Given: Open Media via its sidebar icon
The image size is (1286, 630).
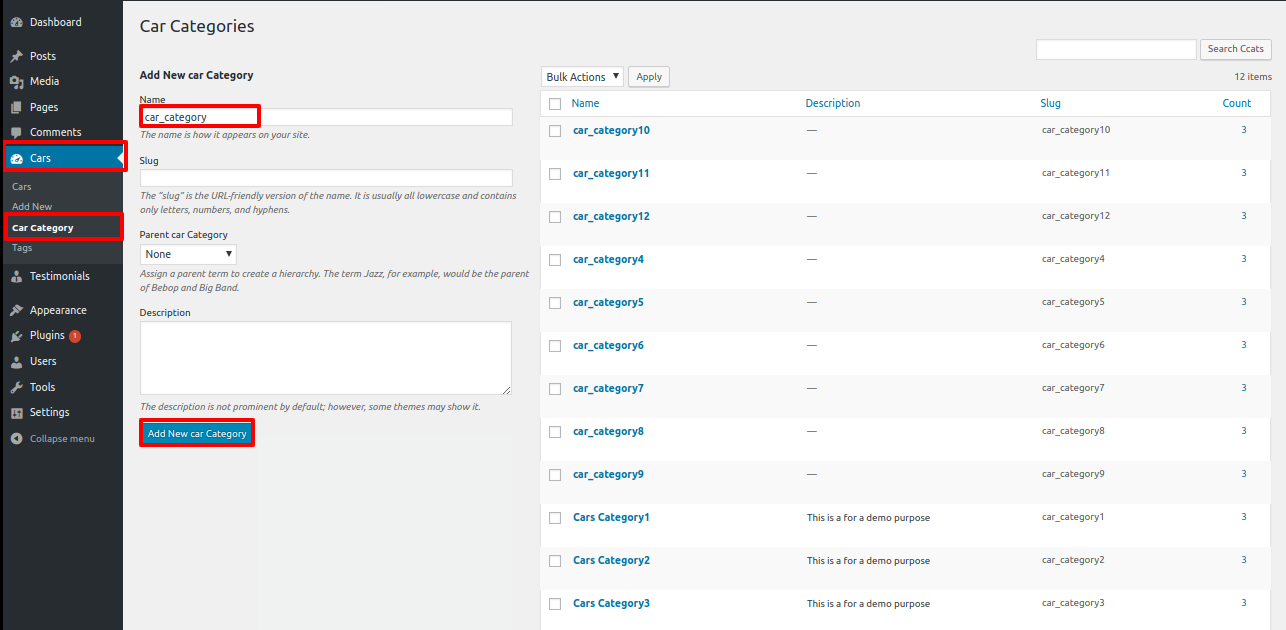Looking at the screenshot, I should tap(16, 82).
